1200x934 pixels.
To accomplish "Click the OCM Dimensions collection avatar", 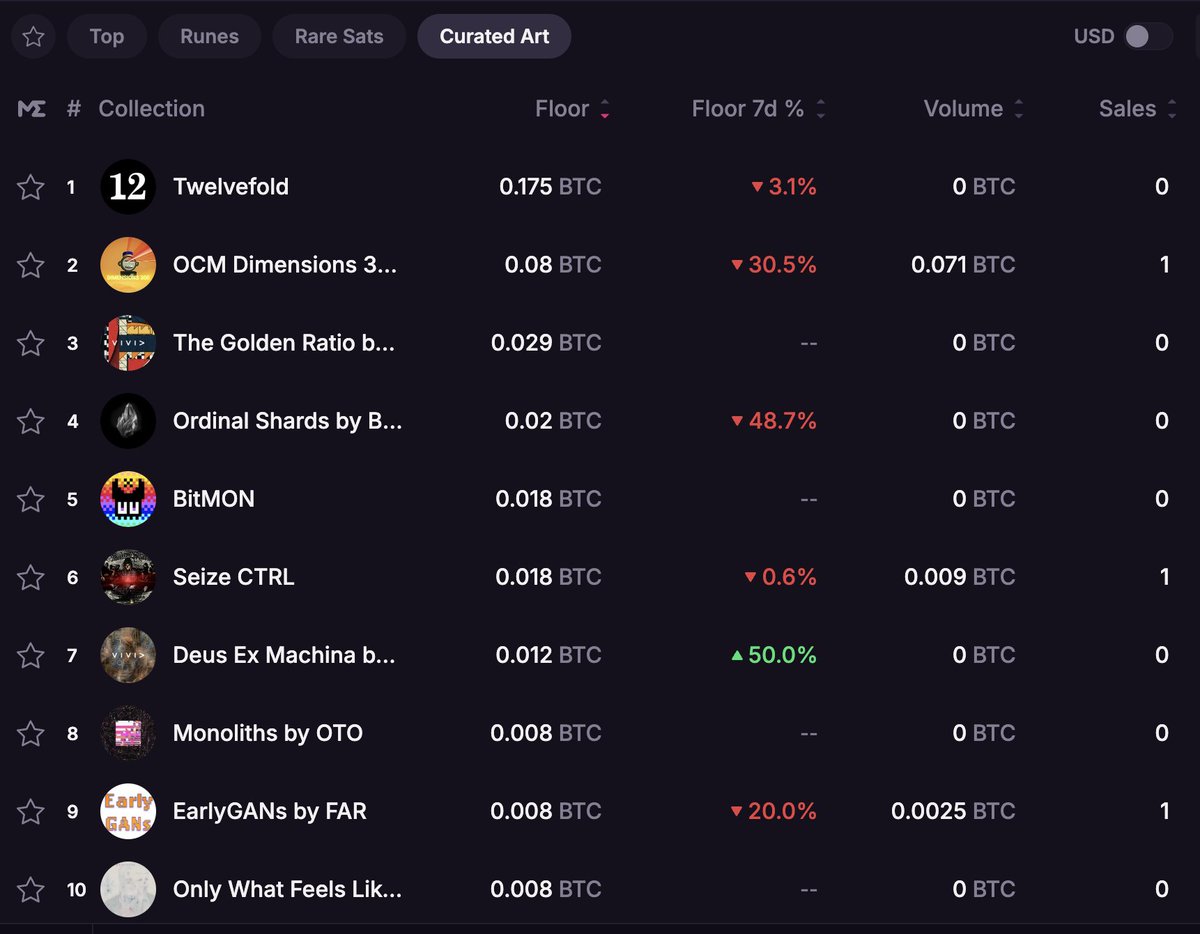I will coord(127,264).
